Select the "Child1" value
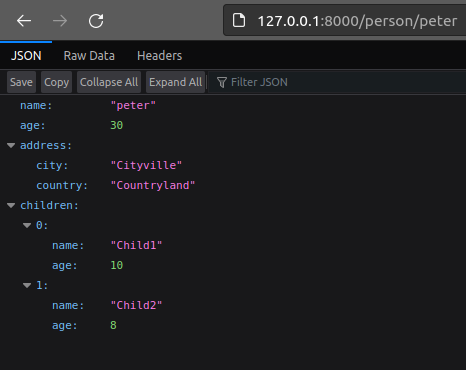The width and height of the screenshot is (466, 370). tap(136, 245)
